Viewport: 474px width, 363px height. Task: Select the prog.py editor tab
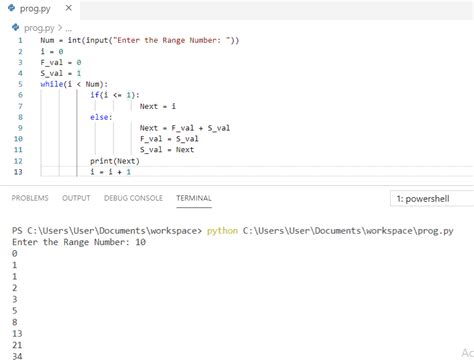pyautogui.click(x=40, y=9)
